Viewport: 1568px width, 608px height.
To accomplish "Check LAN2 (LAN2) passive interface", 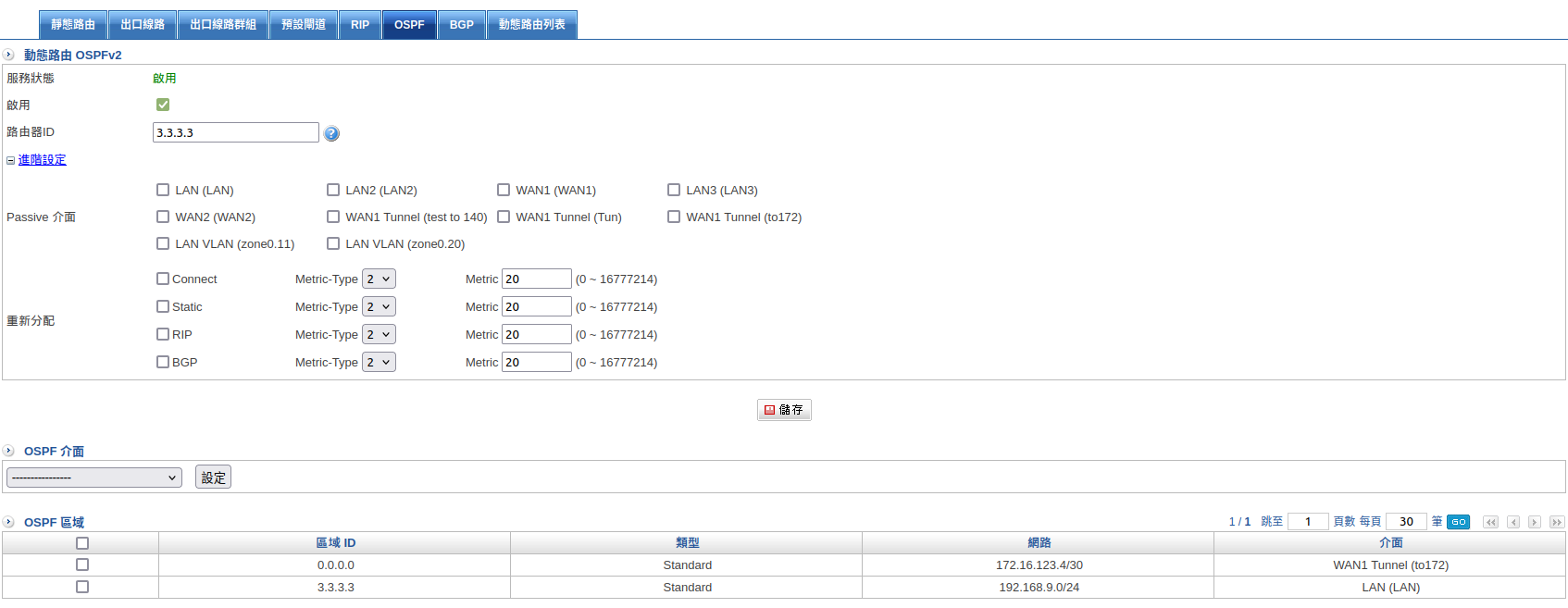I will 333,190.
